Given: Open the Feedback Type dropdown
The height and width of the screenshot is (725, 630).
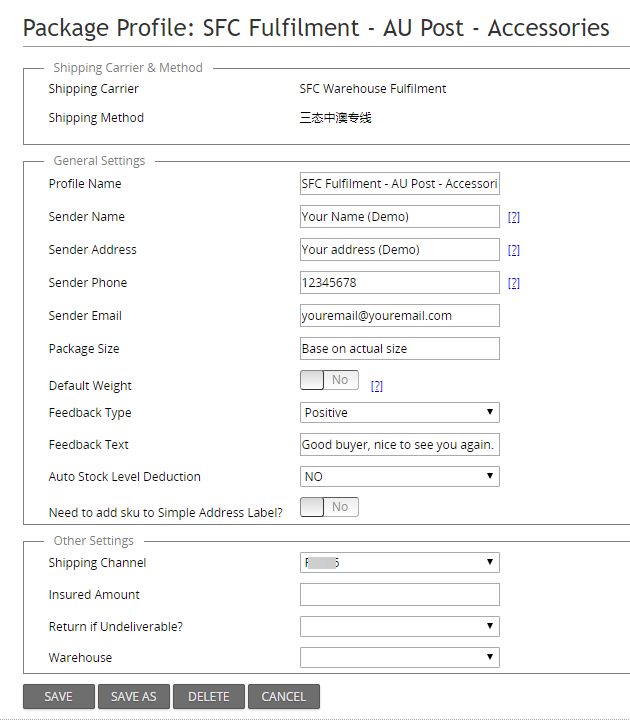Looking at the screenshot, I should pos(400,412).
